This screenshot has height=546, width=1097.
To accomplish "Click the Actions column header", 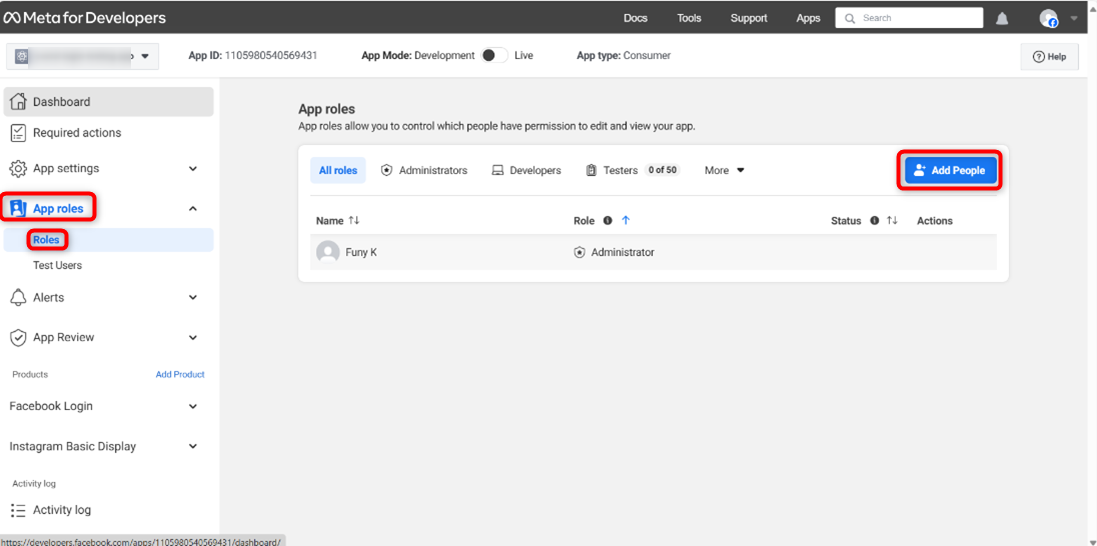I will (935, 220).
